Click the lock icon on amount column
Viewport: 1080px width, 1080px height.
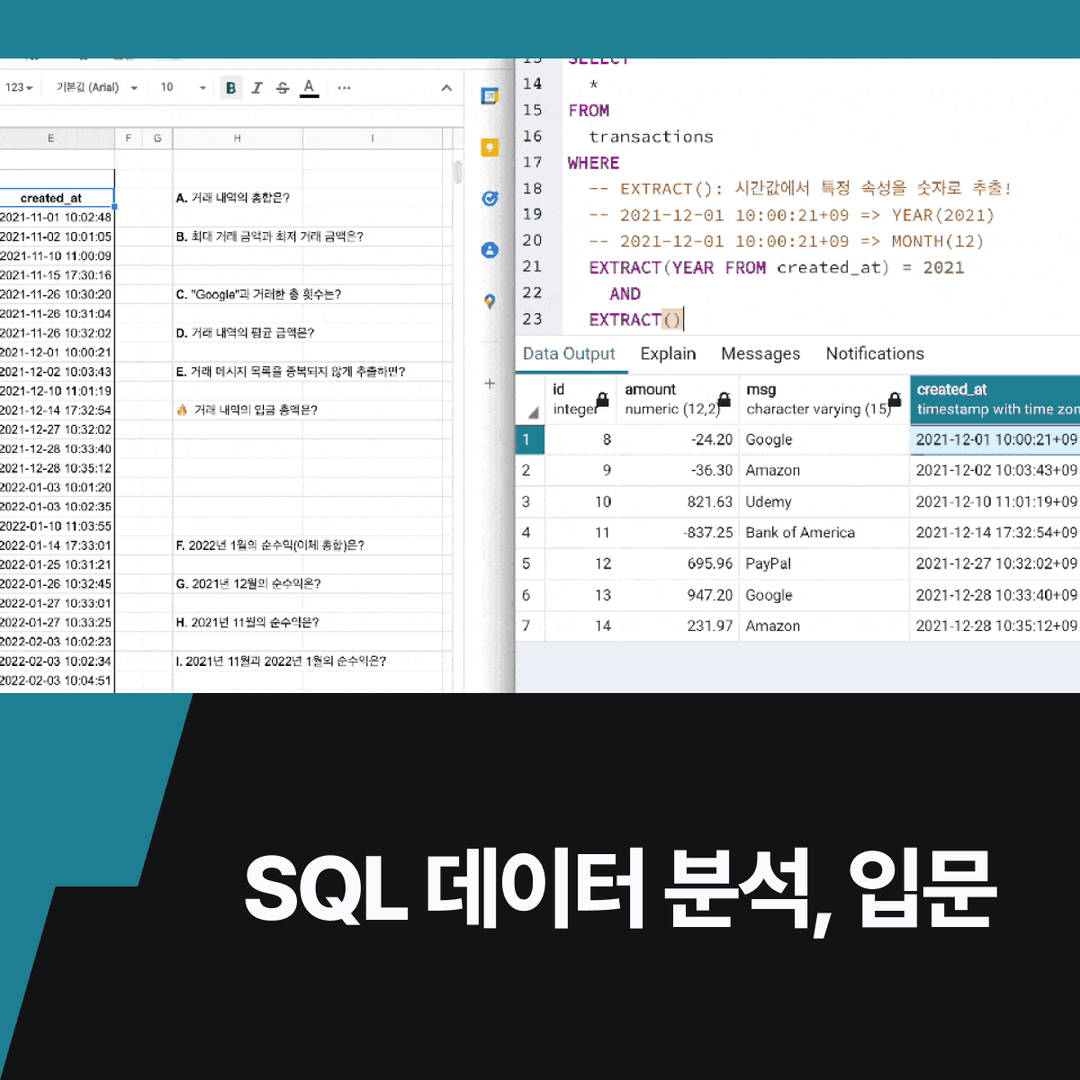[x=724, y=399]
